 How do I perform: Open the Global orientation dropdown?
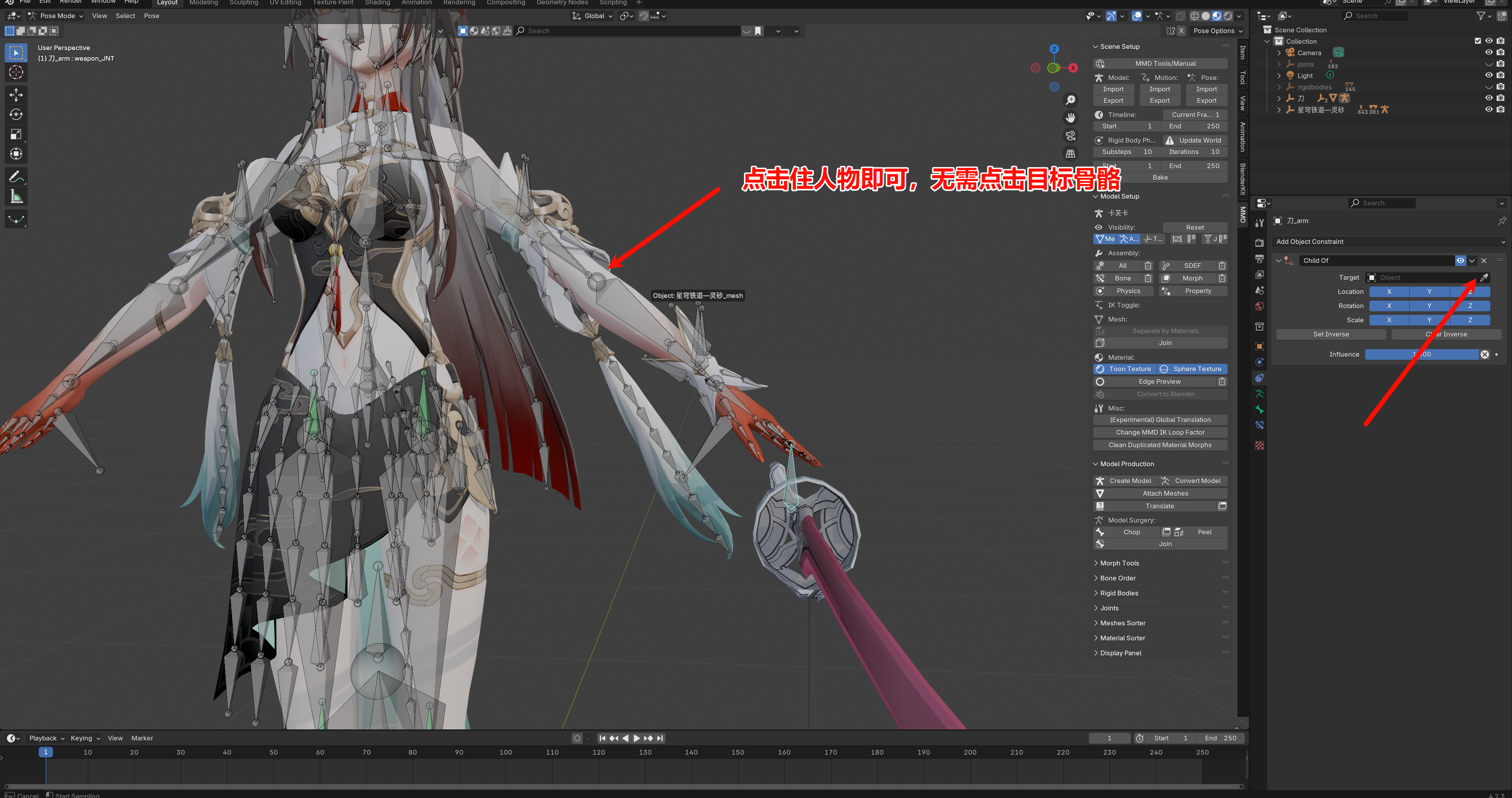(x=593, y=16)
